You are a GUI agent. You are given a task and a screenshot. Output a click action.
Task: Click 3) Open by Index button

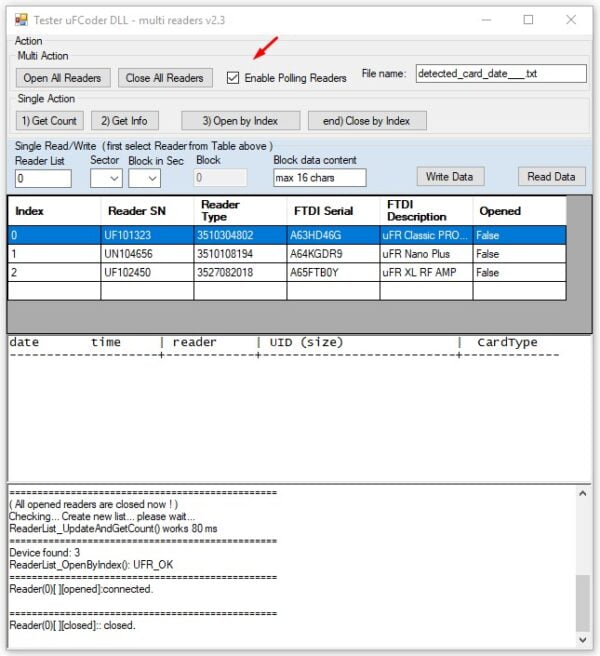click(242, 121)
